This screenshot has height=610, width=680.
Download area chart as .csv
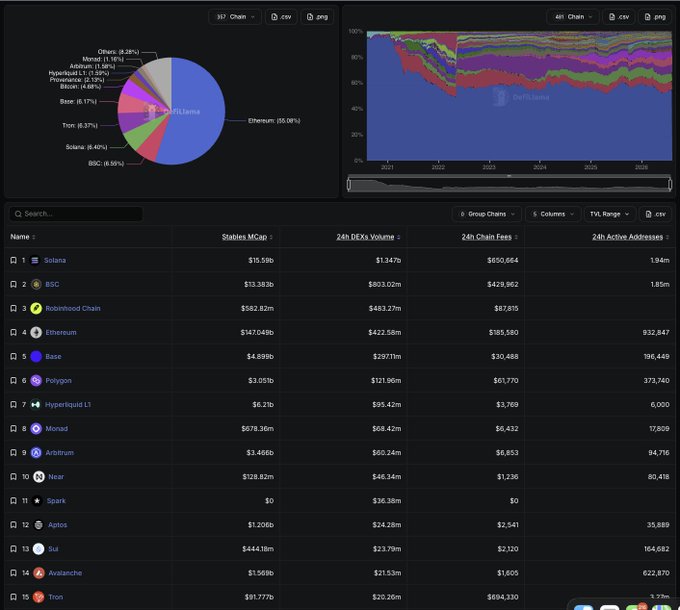619,17
